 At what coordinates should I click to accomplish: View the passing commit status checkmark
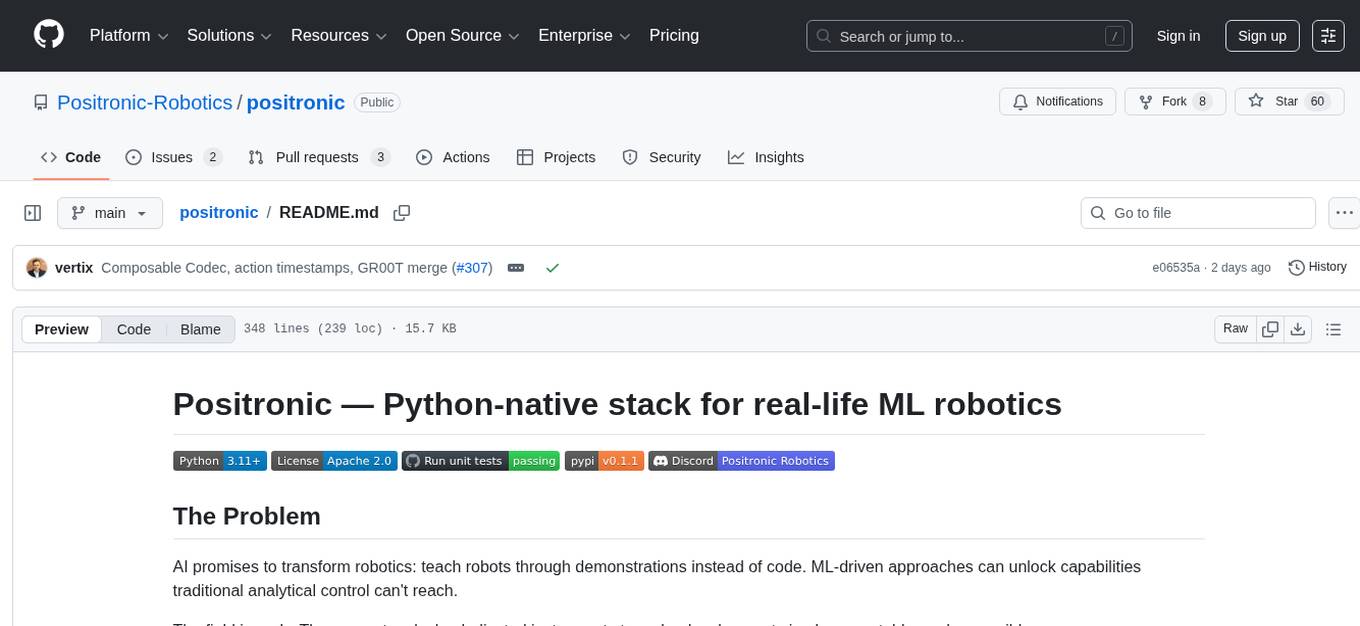[552, 268]
